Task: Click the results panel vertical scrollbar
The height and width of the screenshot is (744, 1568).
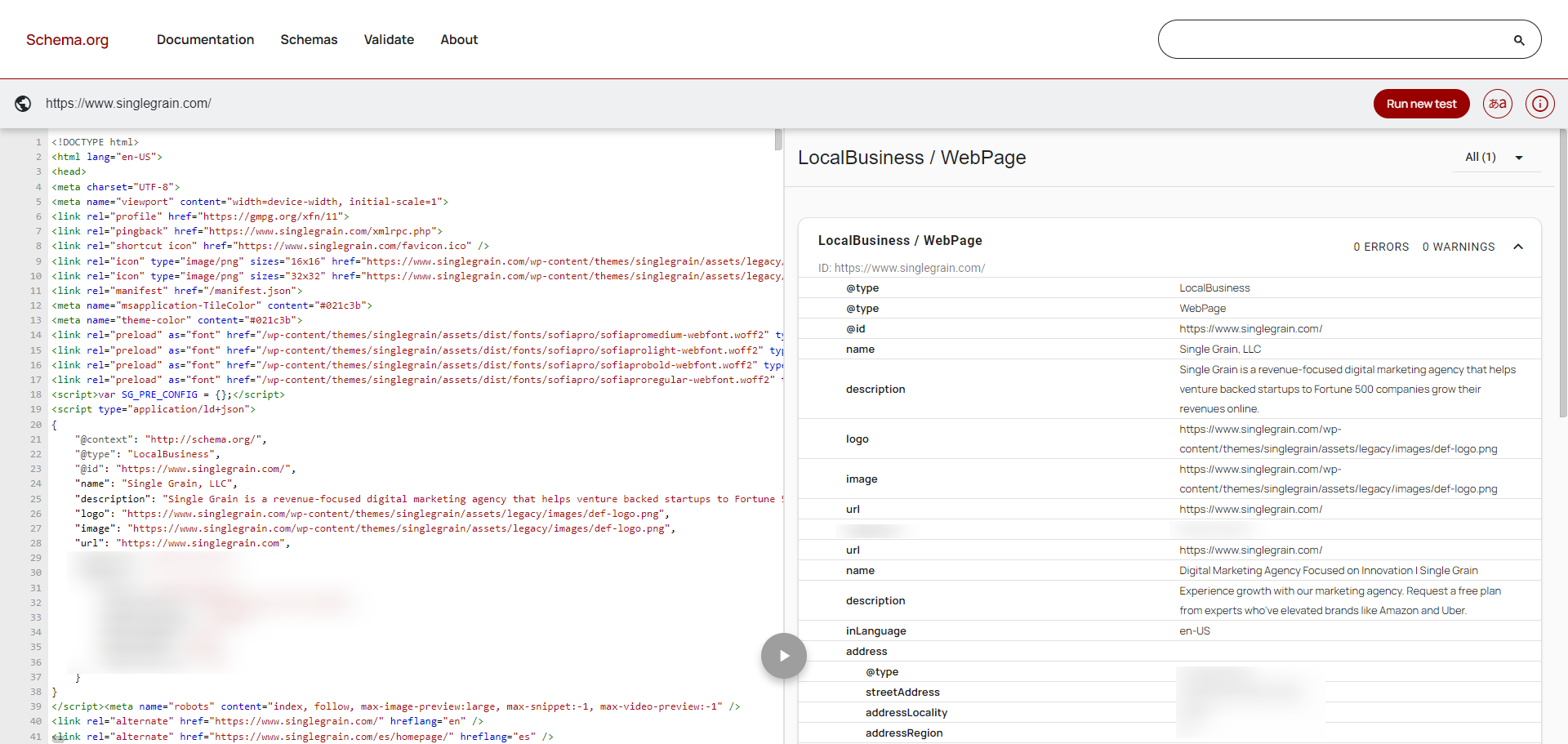Action: click(1563, 274)
